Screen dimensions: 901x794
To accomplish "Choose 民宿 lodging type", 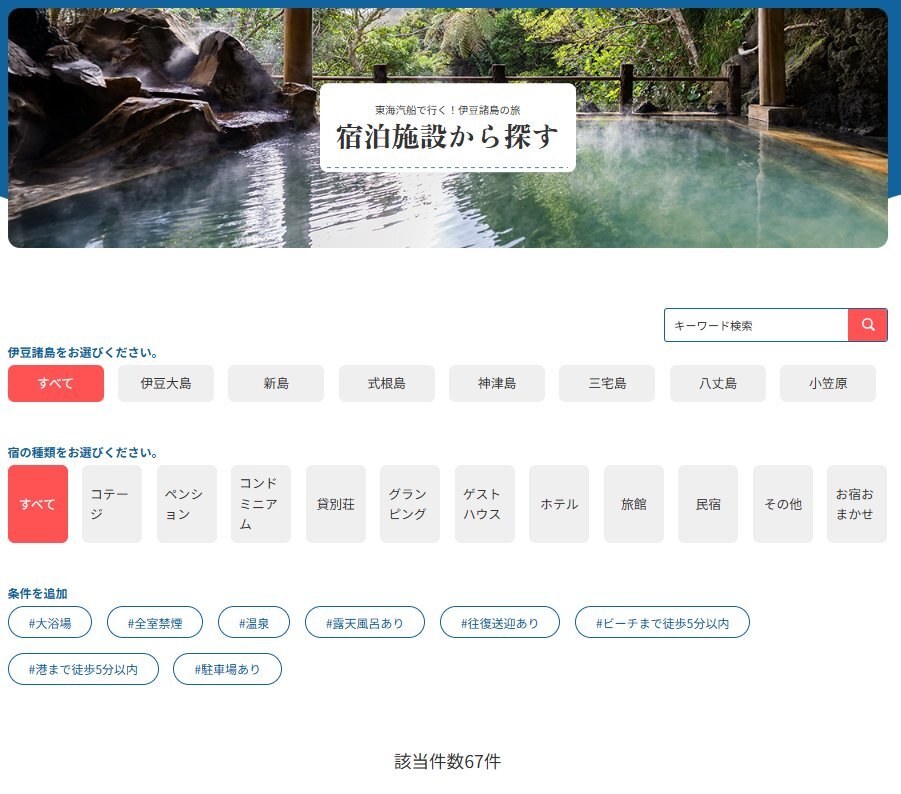I will (x=708, y=504).
